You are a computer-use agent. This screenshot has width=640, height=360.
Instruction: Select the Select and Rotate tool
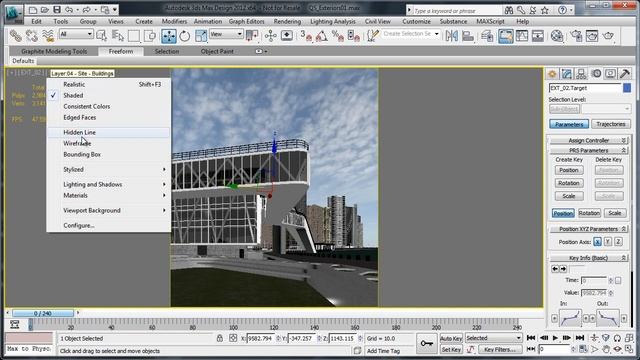pos(184,36)
